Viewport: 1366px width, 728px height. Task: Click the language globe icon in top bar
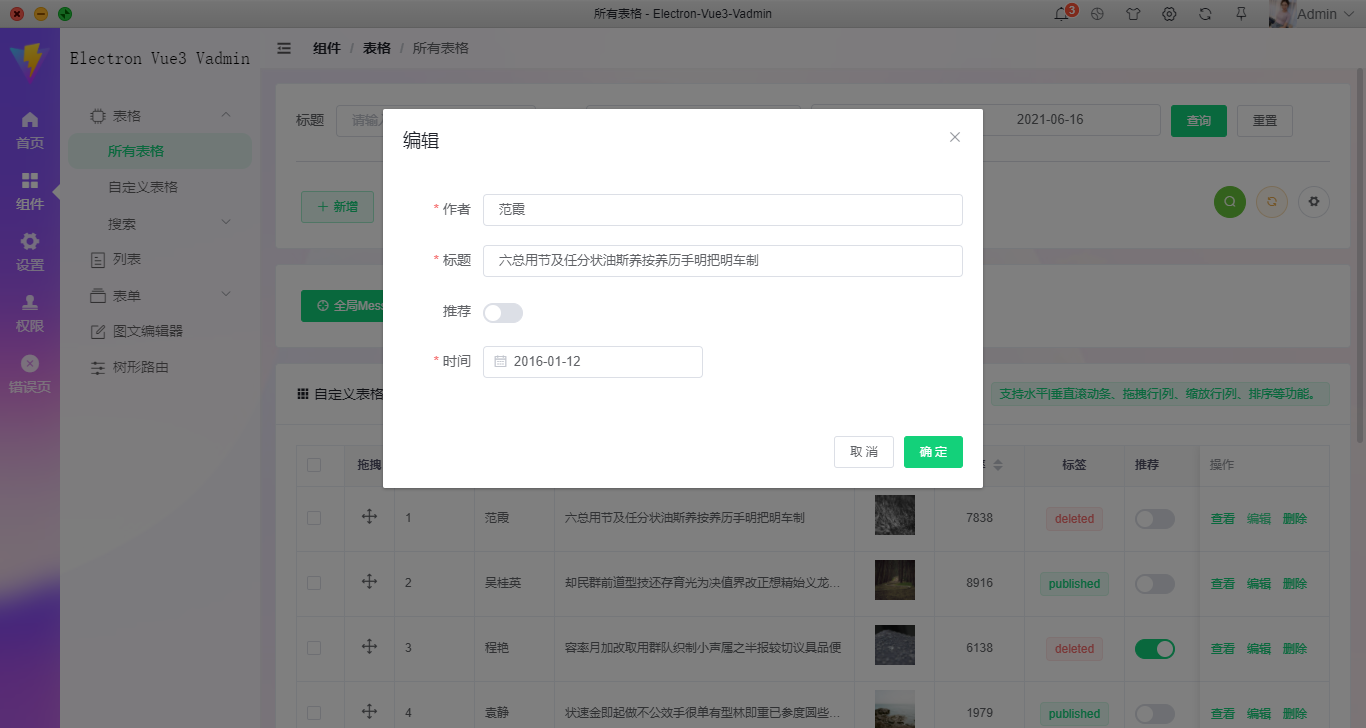coord(1096,14)
